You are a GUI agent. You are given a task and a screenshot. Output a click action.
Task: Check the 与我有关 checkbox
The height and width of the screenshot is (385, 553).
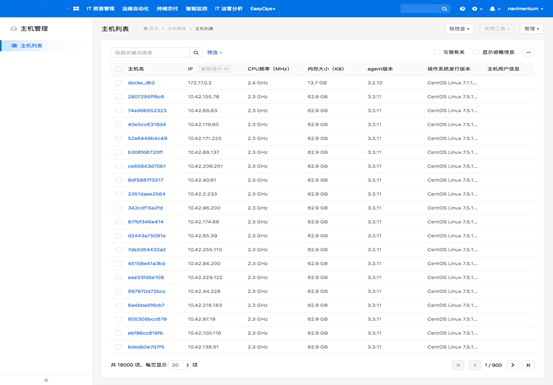437,52
